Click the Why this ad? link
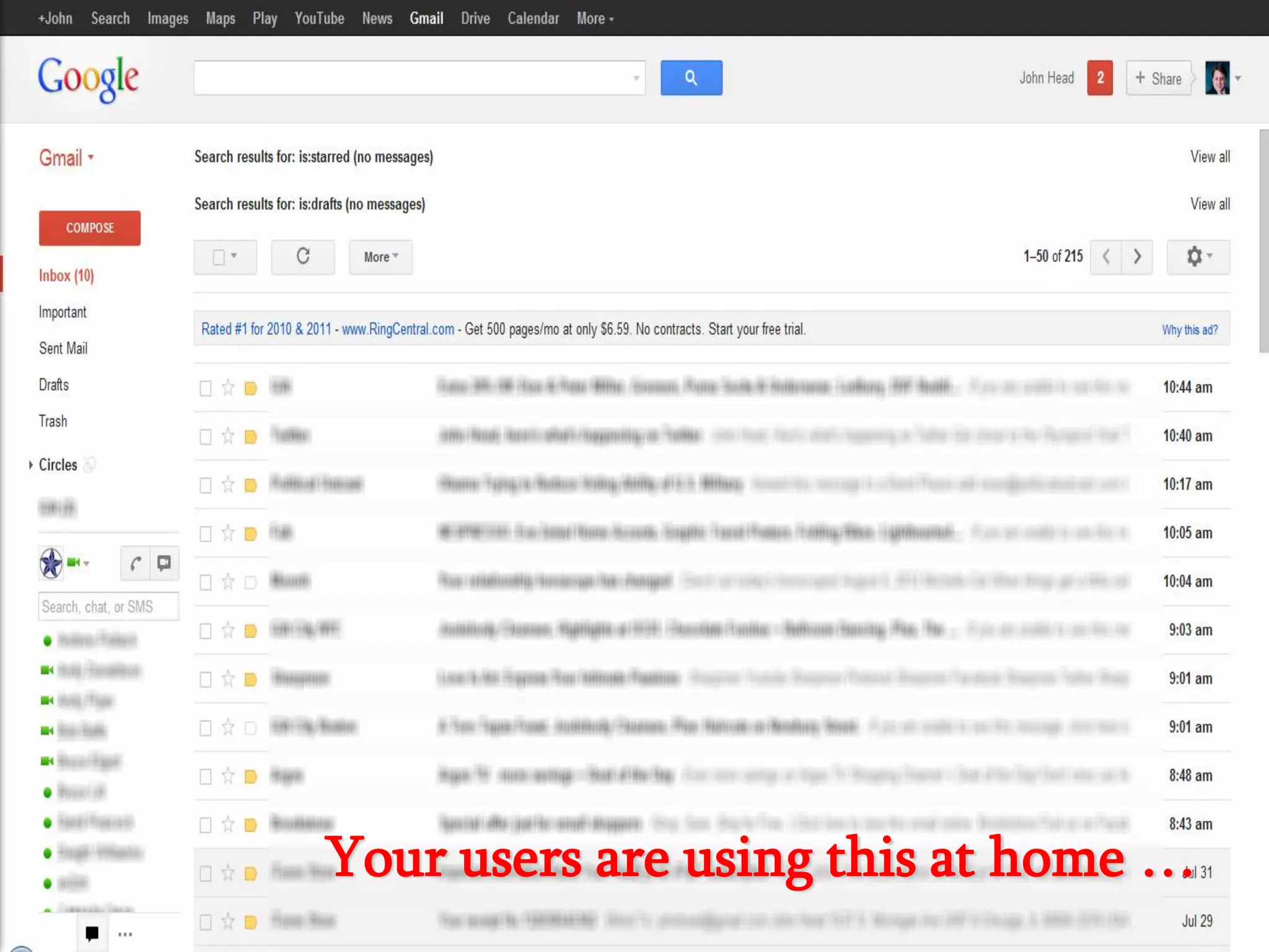 click(1190, 330)
